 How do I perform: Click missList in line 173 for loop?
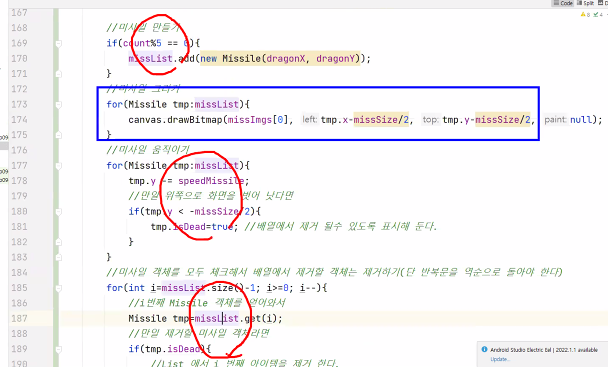tap(216, 104)
